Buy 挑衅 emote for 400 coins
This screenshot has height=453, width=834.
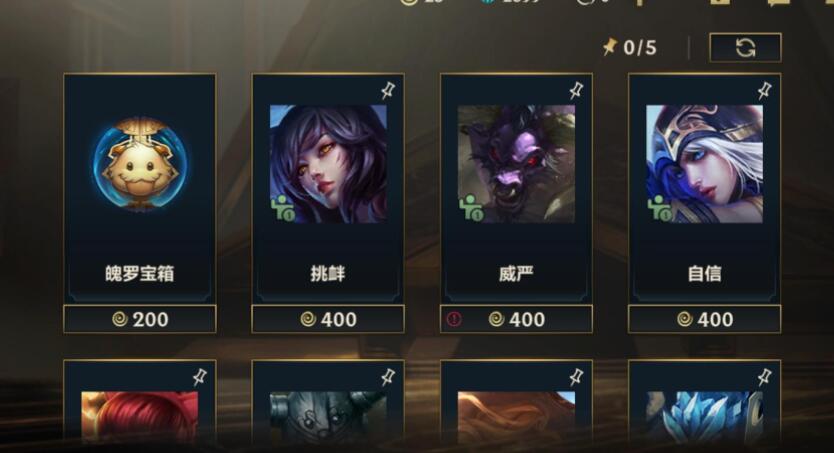[x=328, y=319]
